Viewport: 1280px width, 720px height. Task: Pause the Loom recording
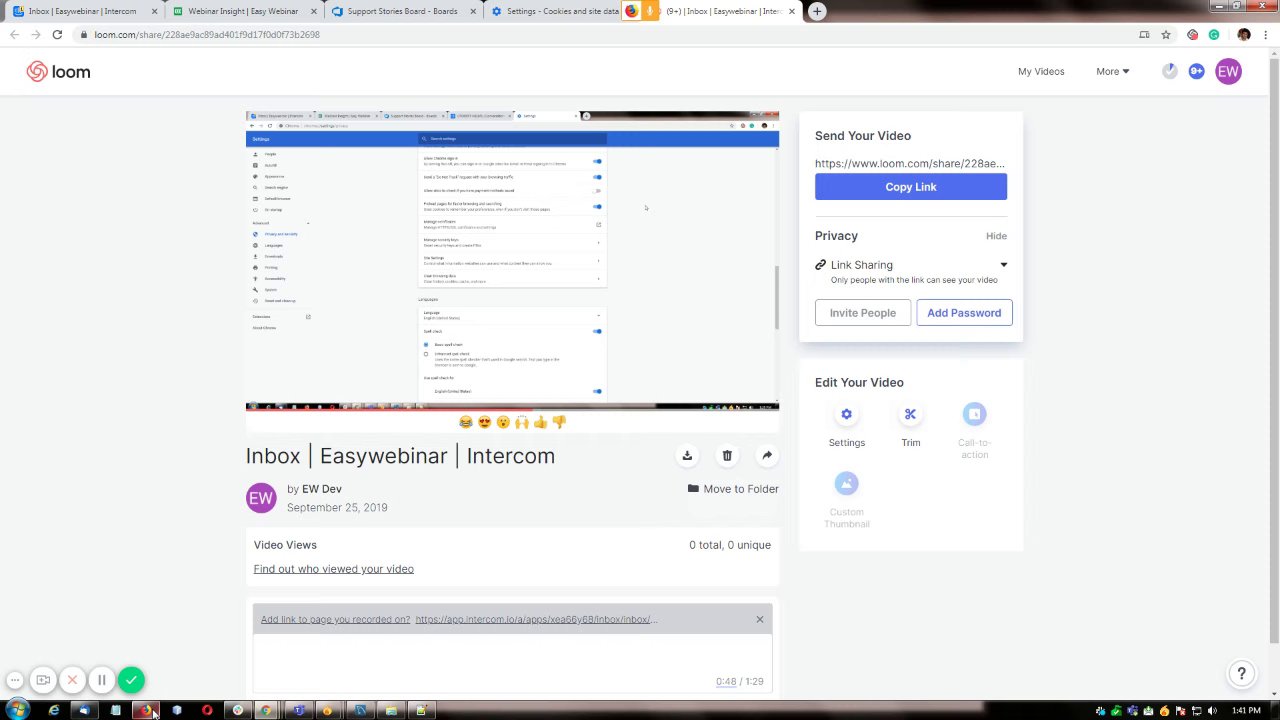(101, 680)
